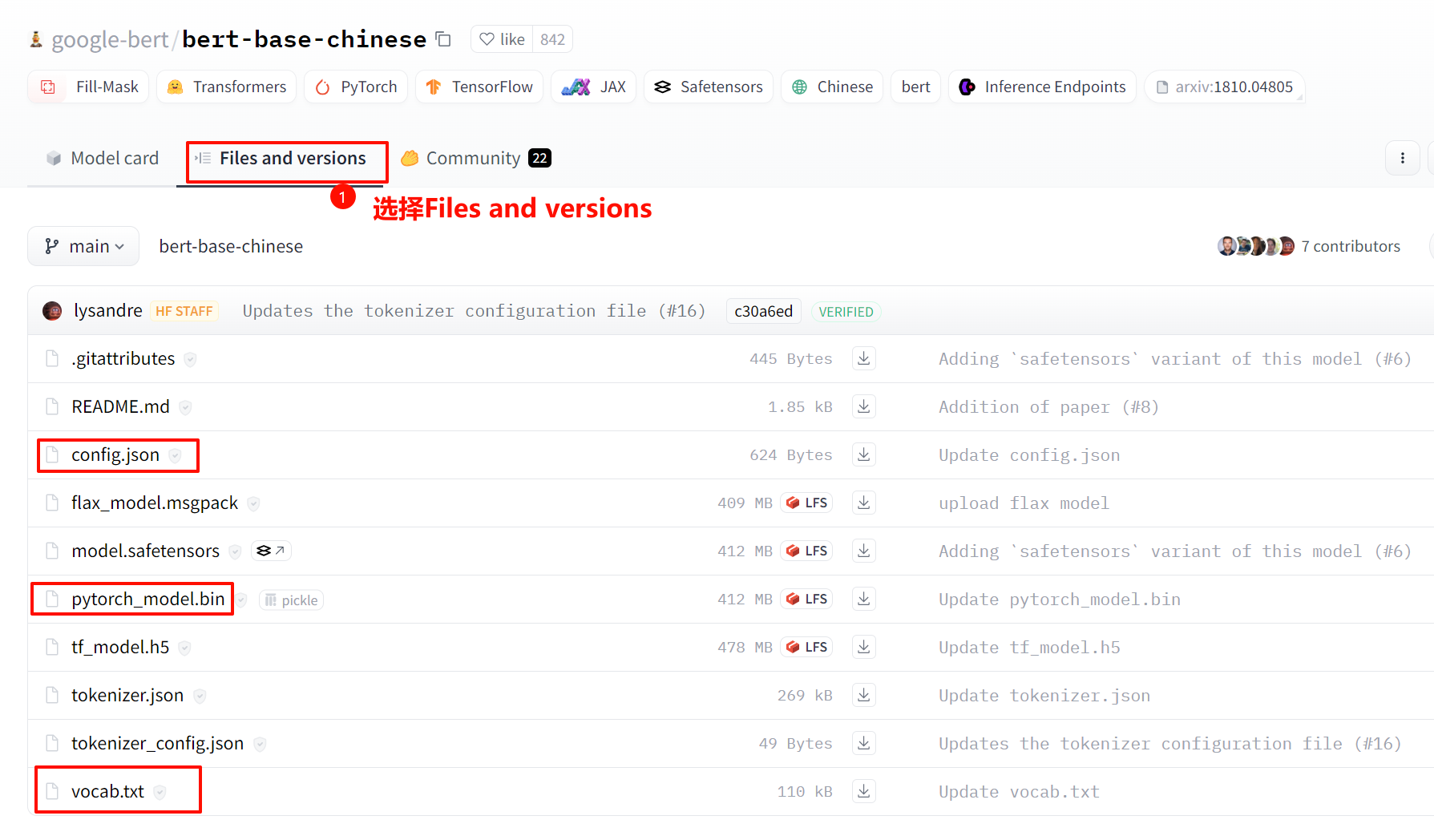
Task: Switch to Files and versions tab
Action: point(281,158)
